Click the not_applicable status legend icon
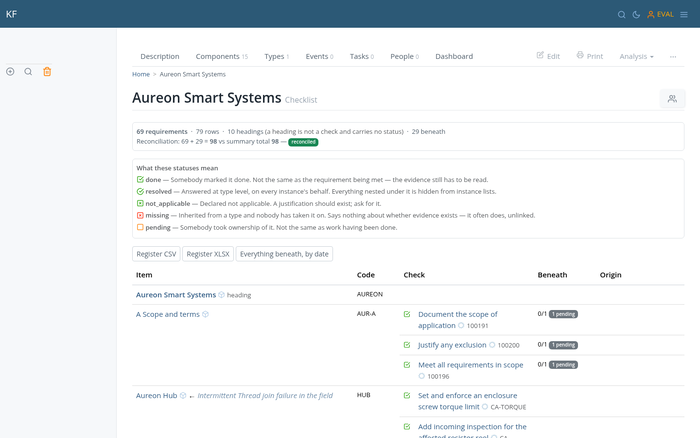This screenshot has width=700, height=438. click(x=140, y=204)
